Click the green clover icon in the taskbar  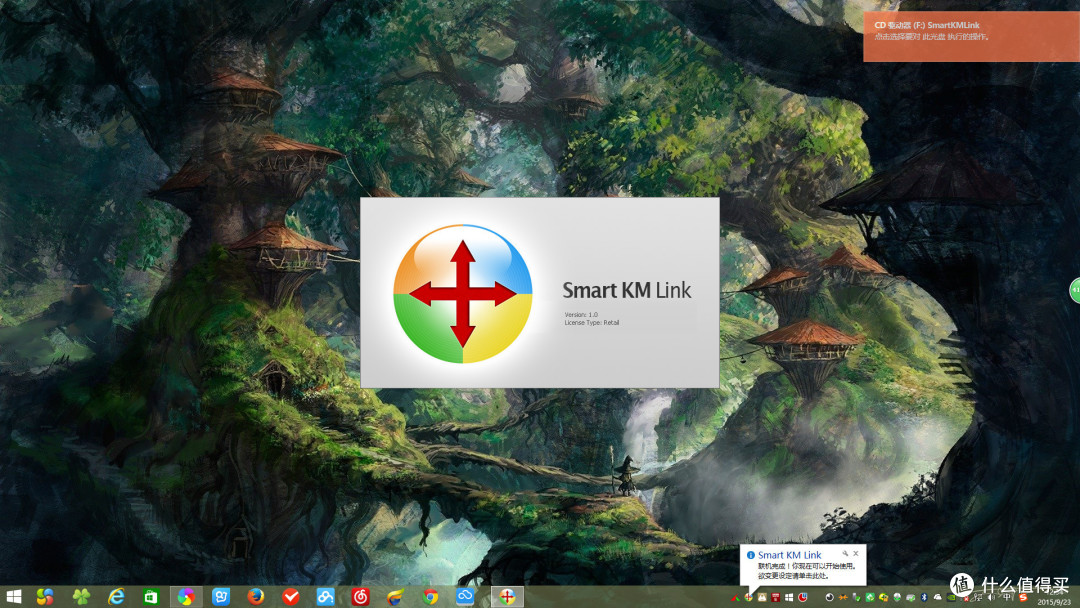pyautogui.click(x=80, y=596)
